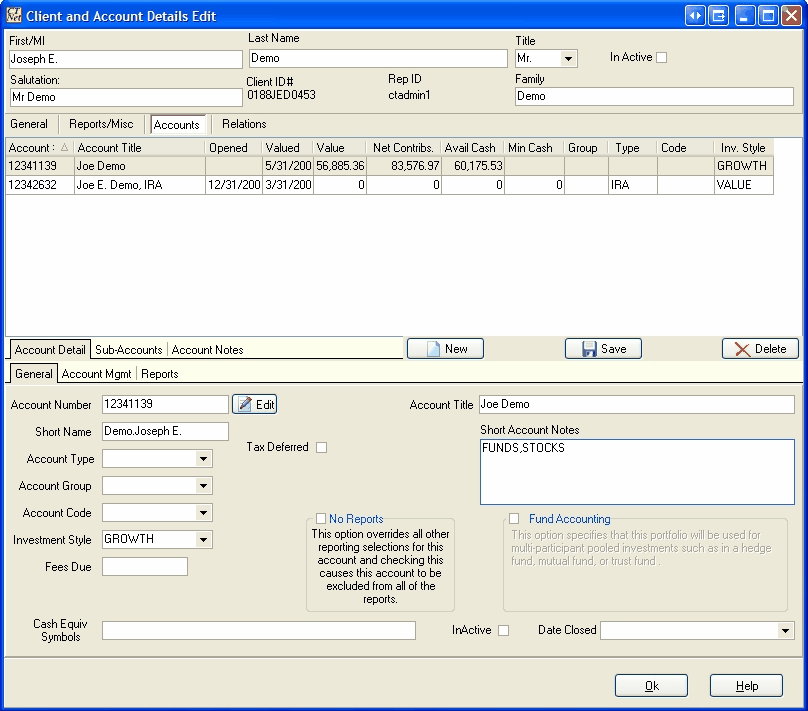Check the No Reports option
The height and width of the screenshot is (711, 808).
coord(321,519)
